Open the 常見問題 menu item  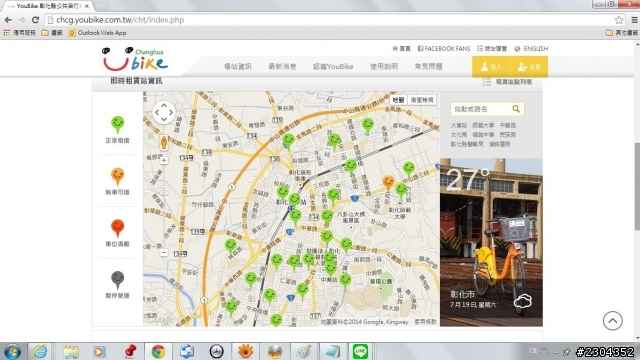[x=429, y=67]
